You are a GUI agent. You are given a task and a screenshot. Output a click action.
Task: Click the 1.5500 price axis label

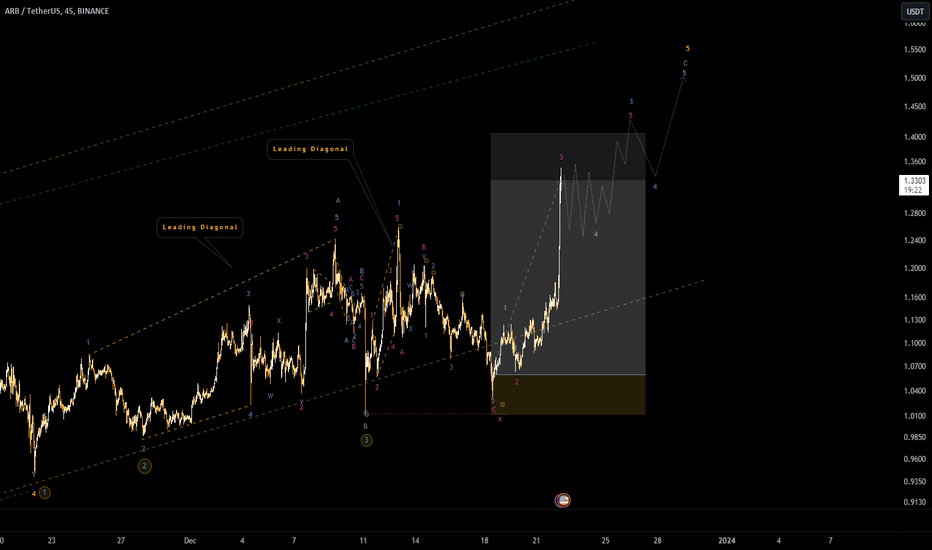point(915,49)
